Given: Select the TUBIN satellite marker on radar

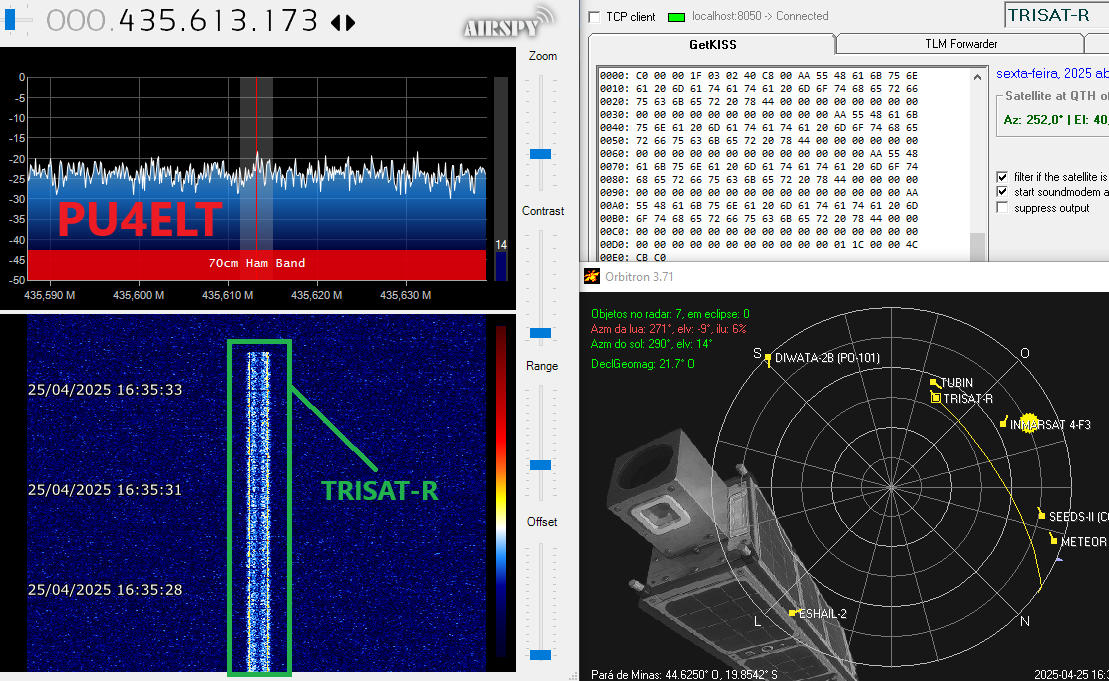Looking at the screenshot, I should tap(933, 383).
